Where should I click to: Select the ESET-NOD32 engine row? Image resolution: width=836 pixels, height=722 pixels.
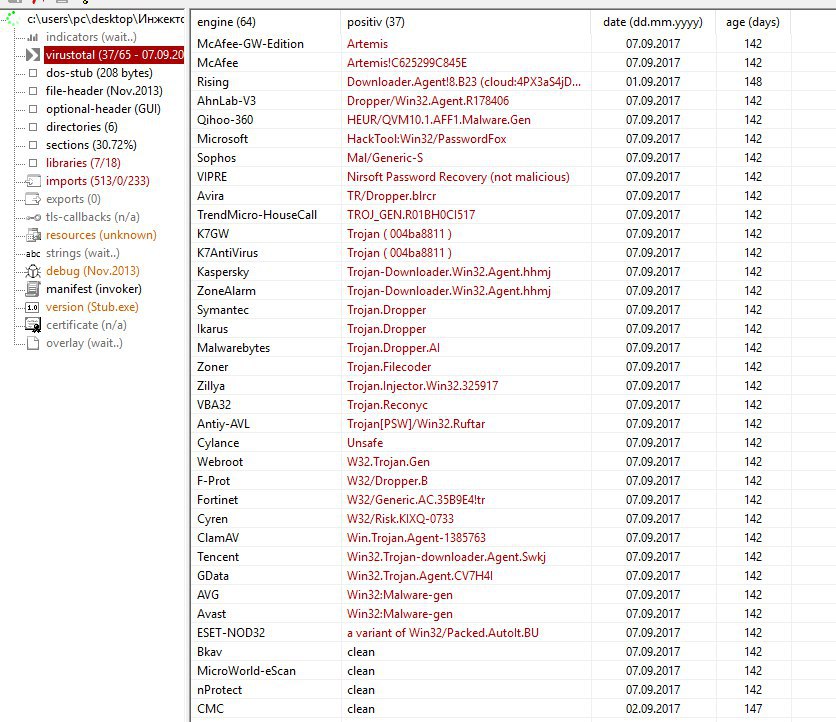coord(491,633)
